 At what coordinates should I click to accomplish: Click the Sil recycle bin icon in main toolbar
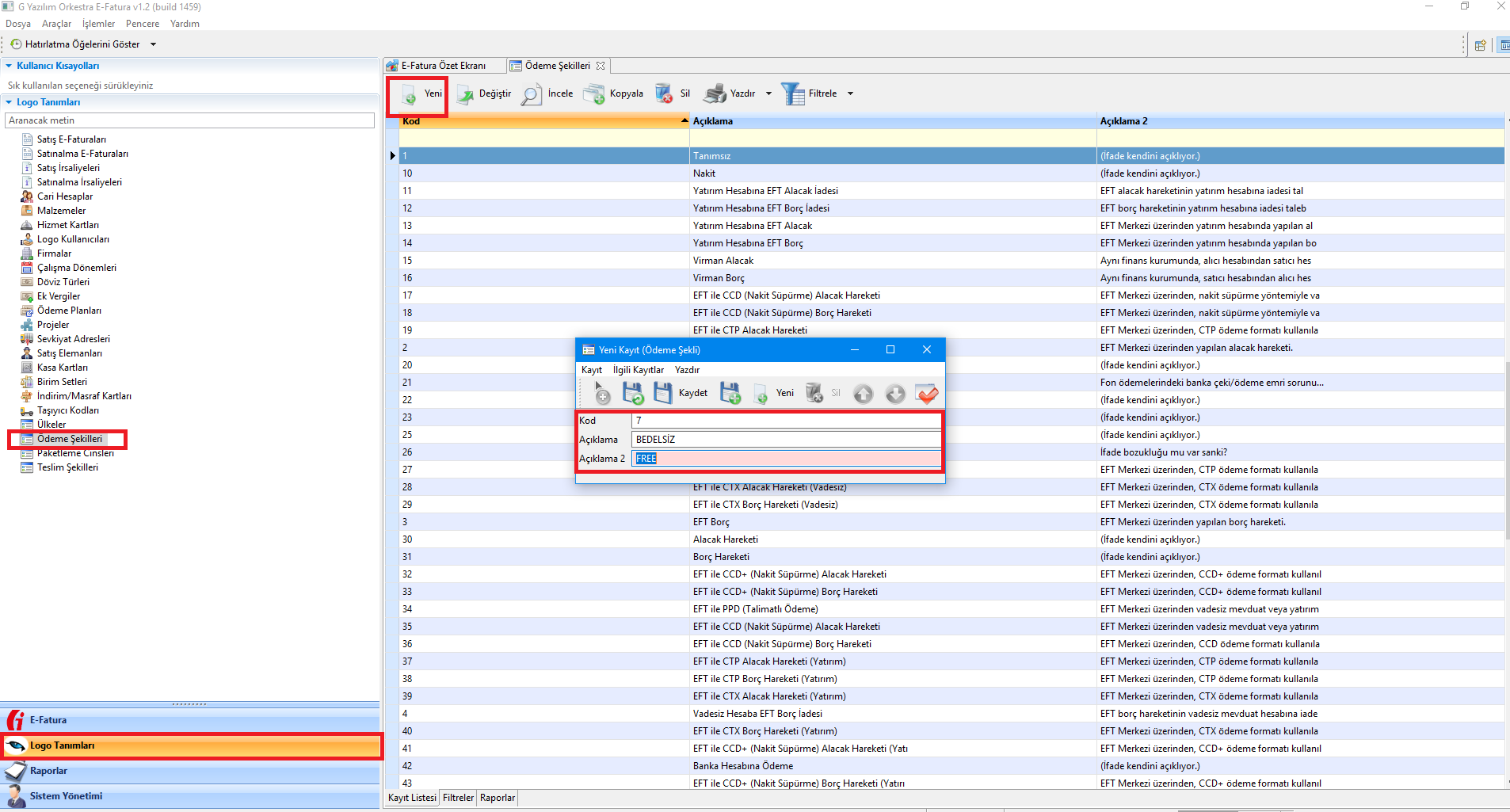coord(664,94)
